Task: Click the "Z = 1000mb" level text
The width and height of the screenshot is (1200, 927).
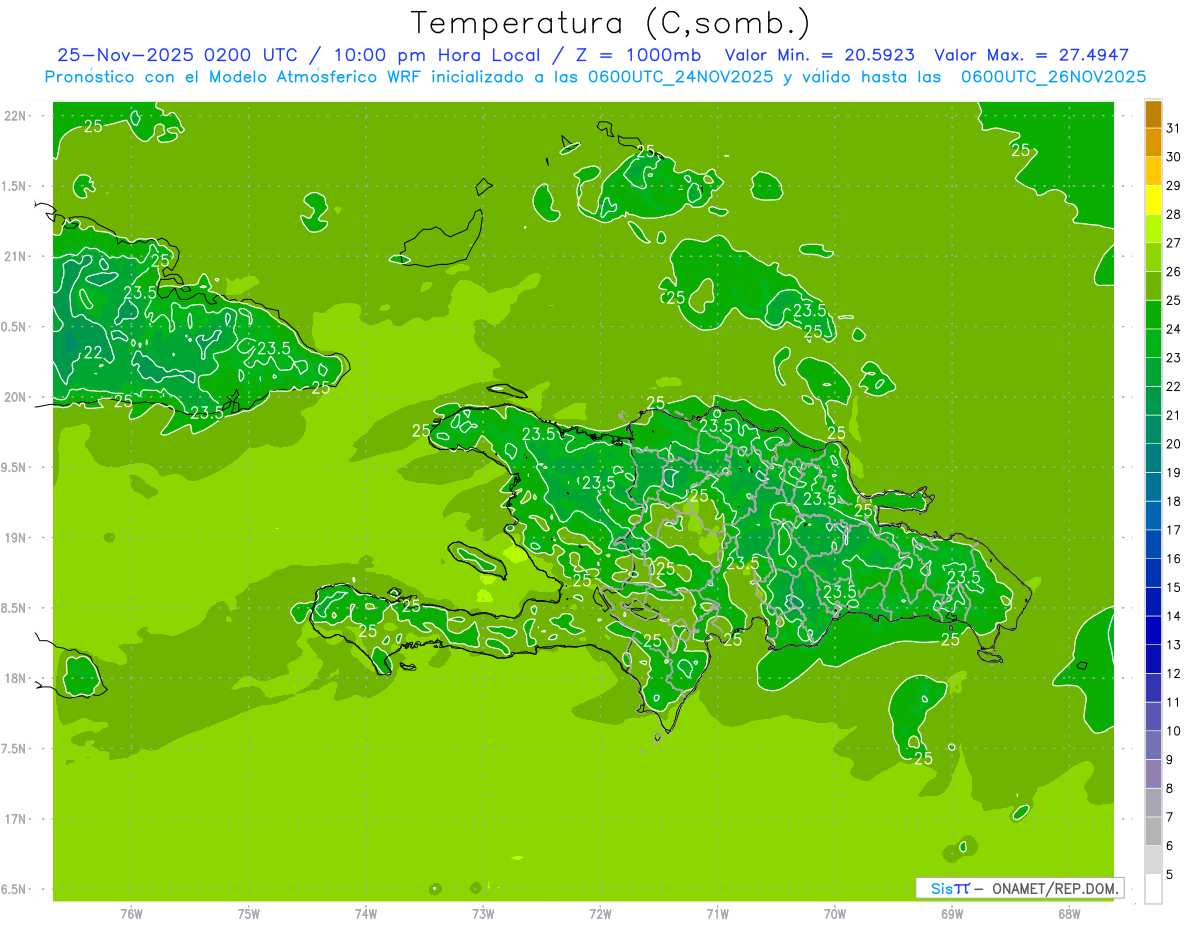Action: point(638,55)
